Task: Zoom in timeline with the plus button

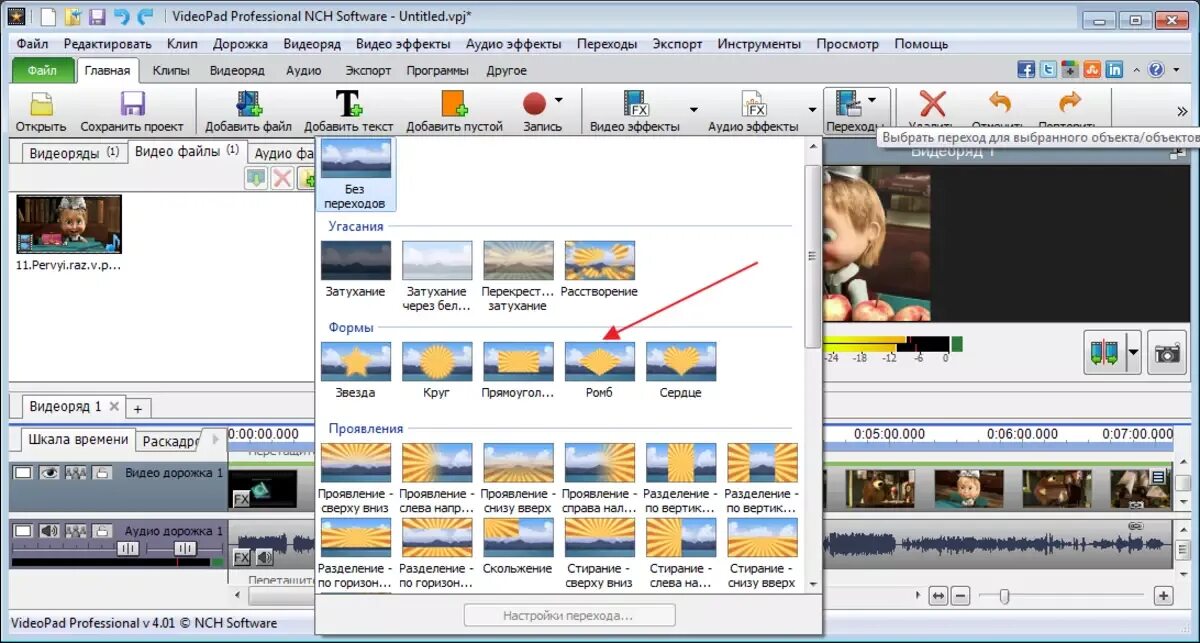Action: [x=1163, y=596]
